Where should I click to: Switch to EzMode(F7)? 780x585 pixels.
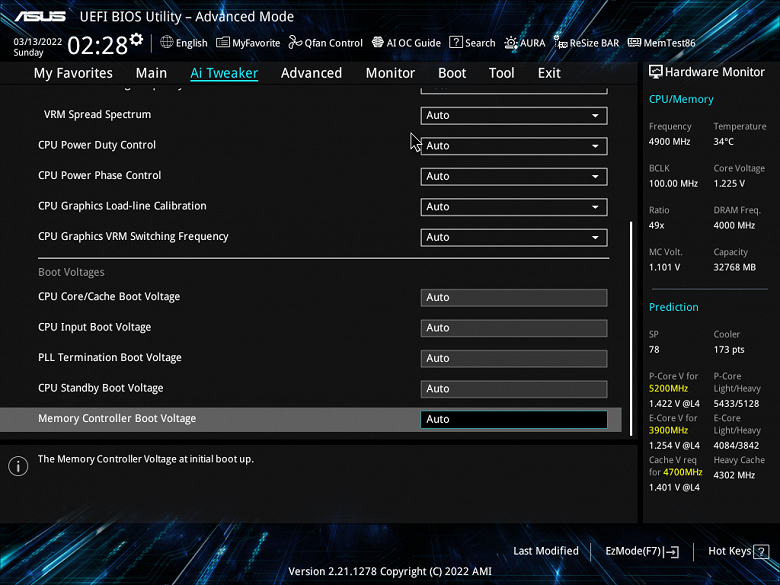pyautogui.click(x=642, y=551)
